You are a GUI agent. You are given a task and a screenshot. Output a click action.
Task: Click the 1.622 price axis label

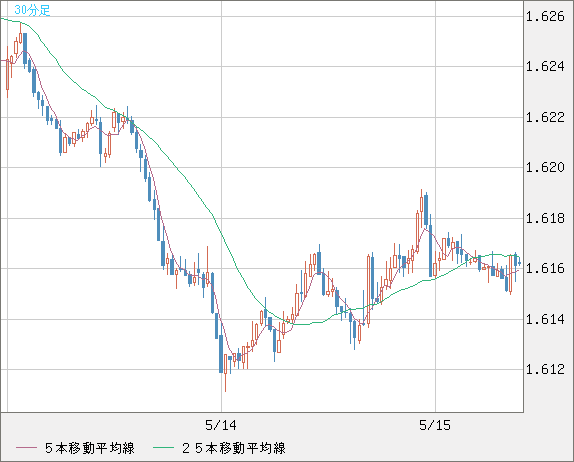point(545,118)
